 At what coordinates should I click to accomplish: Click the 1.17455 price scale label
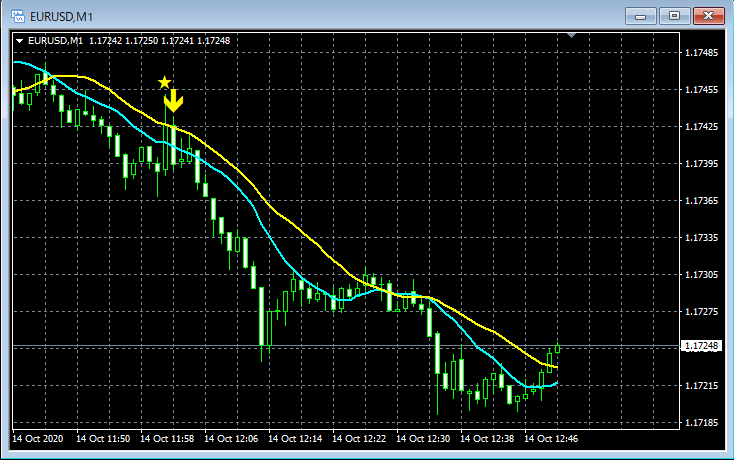(701, 90)
